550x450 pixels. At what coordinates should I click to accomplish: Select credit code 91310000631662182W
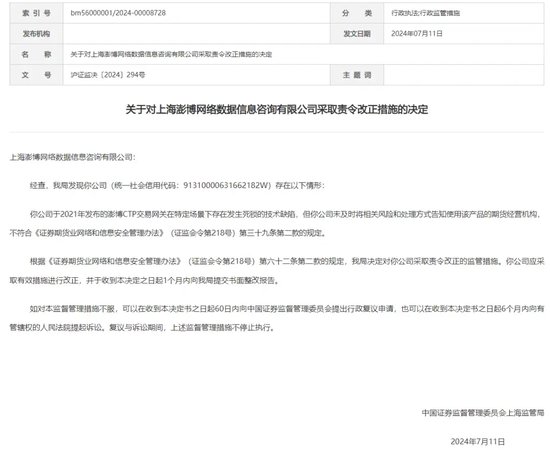pyautogui.click(x=226, y=186)
